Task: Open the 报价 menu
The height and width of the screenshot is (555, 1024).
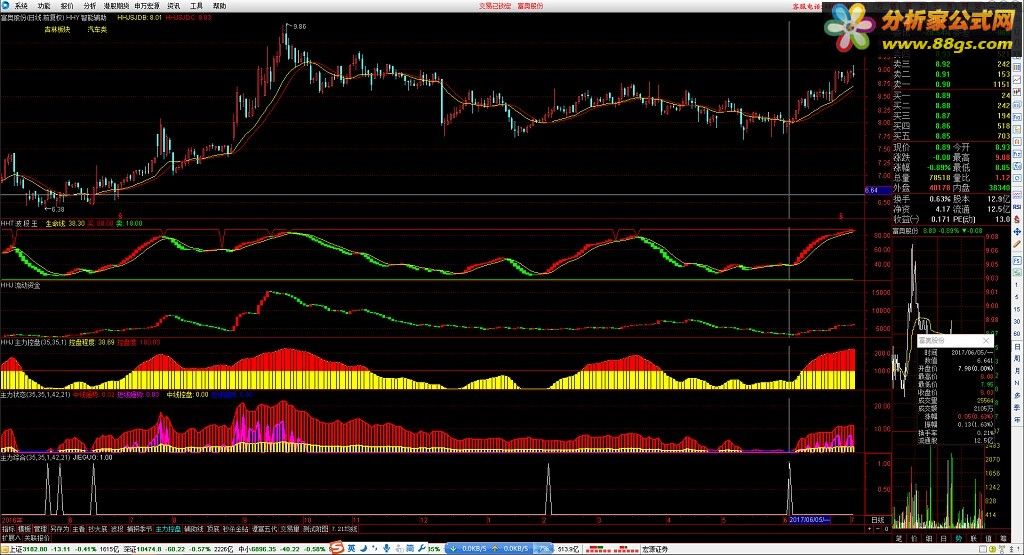Action: point(67,6)
